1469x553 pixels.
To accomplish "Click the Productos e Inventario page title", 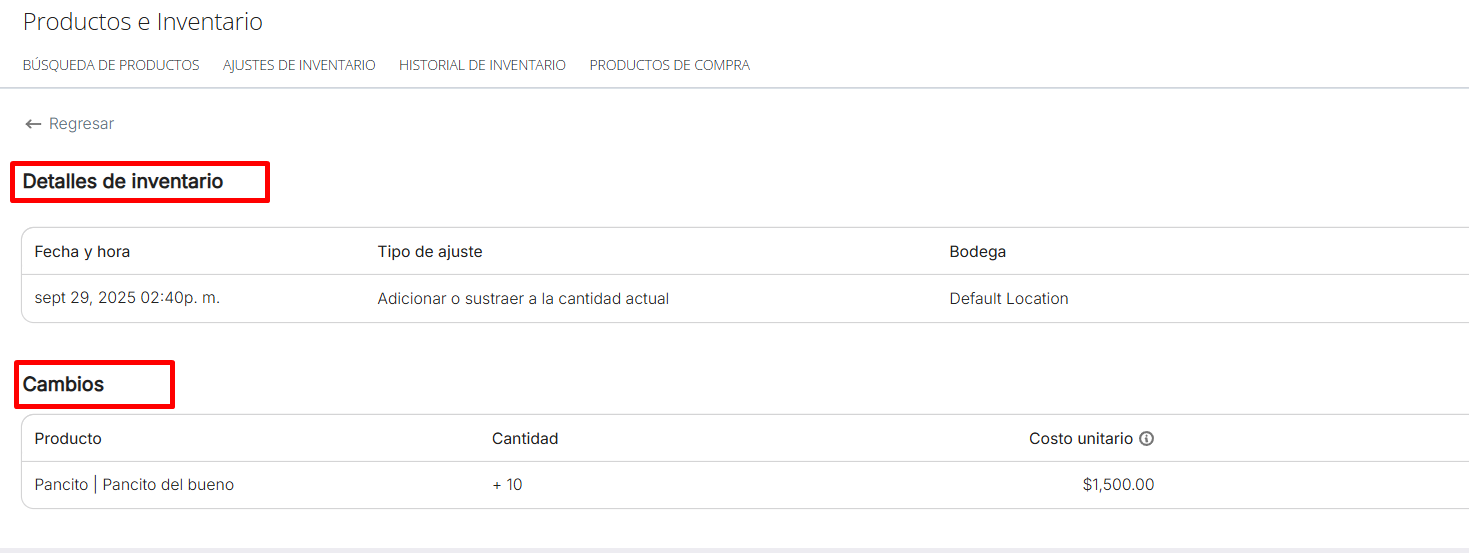I will [143, 22].
